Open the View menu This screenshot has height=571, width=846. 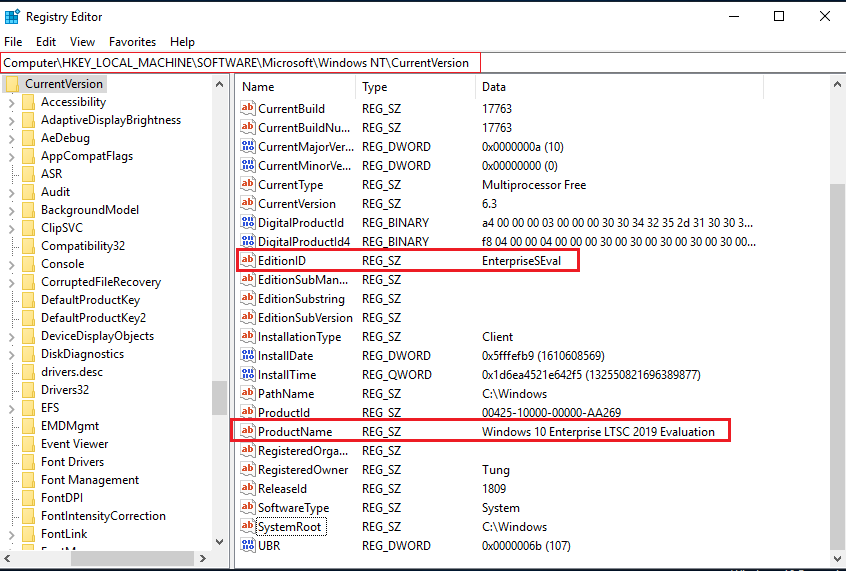click(x=82, y=42)
